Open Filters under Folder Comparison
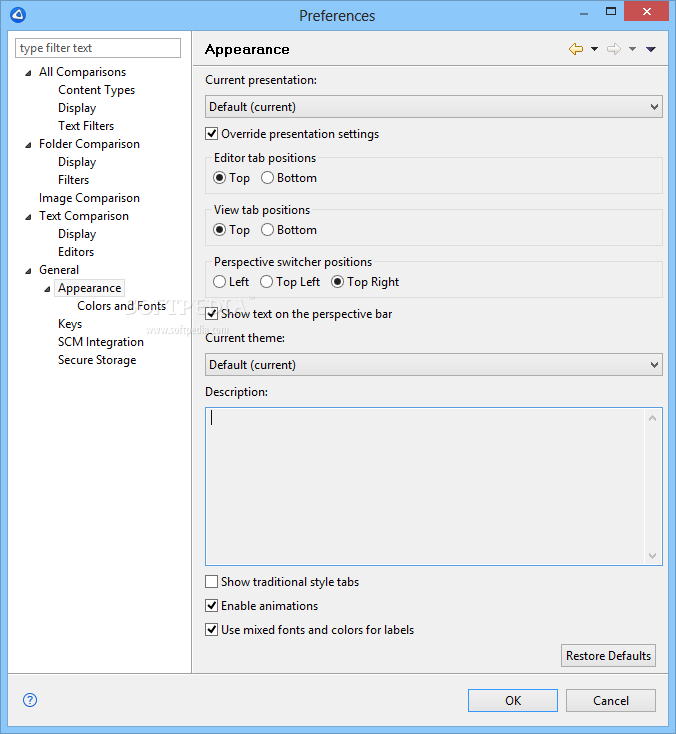This screenshot has height=734, width=676. [73, 180]
